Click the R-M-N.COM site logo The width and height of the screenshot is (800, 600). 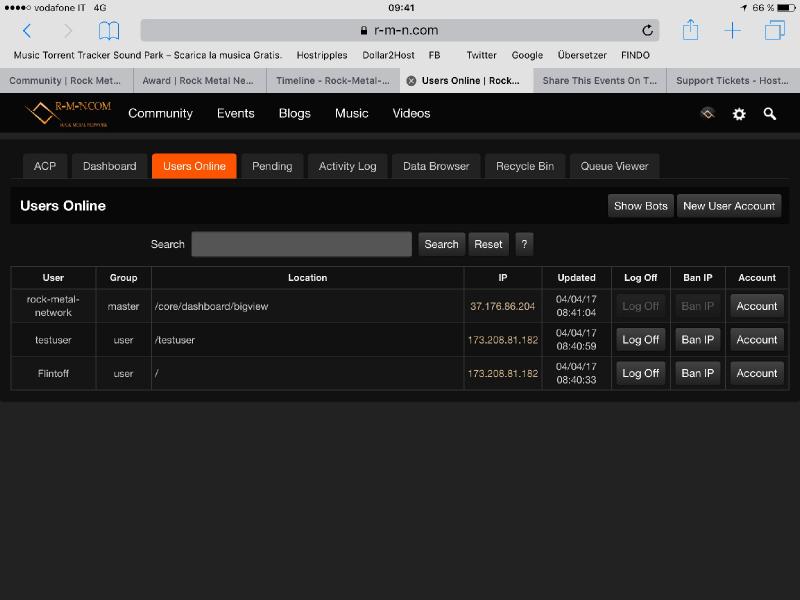pos(68,113)
